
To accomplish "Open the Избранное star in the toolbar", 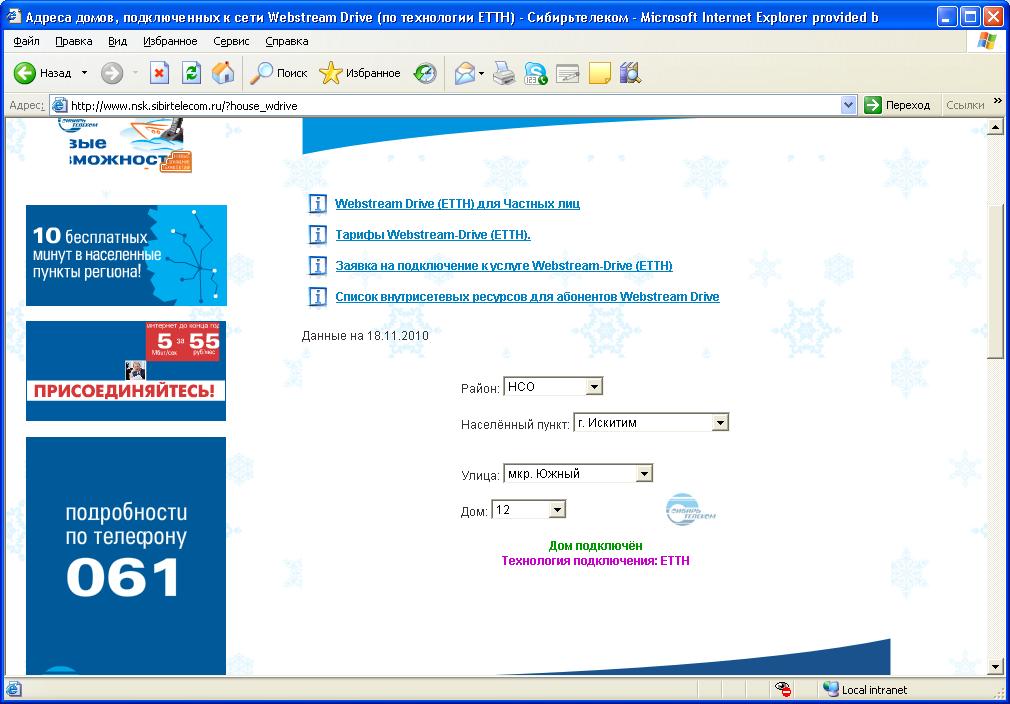I will [x=359, y=73].
